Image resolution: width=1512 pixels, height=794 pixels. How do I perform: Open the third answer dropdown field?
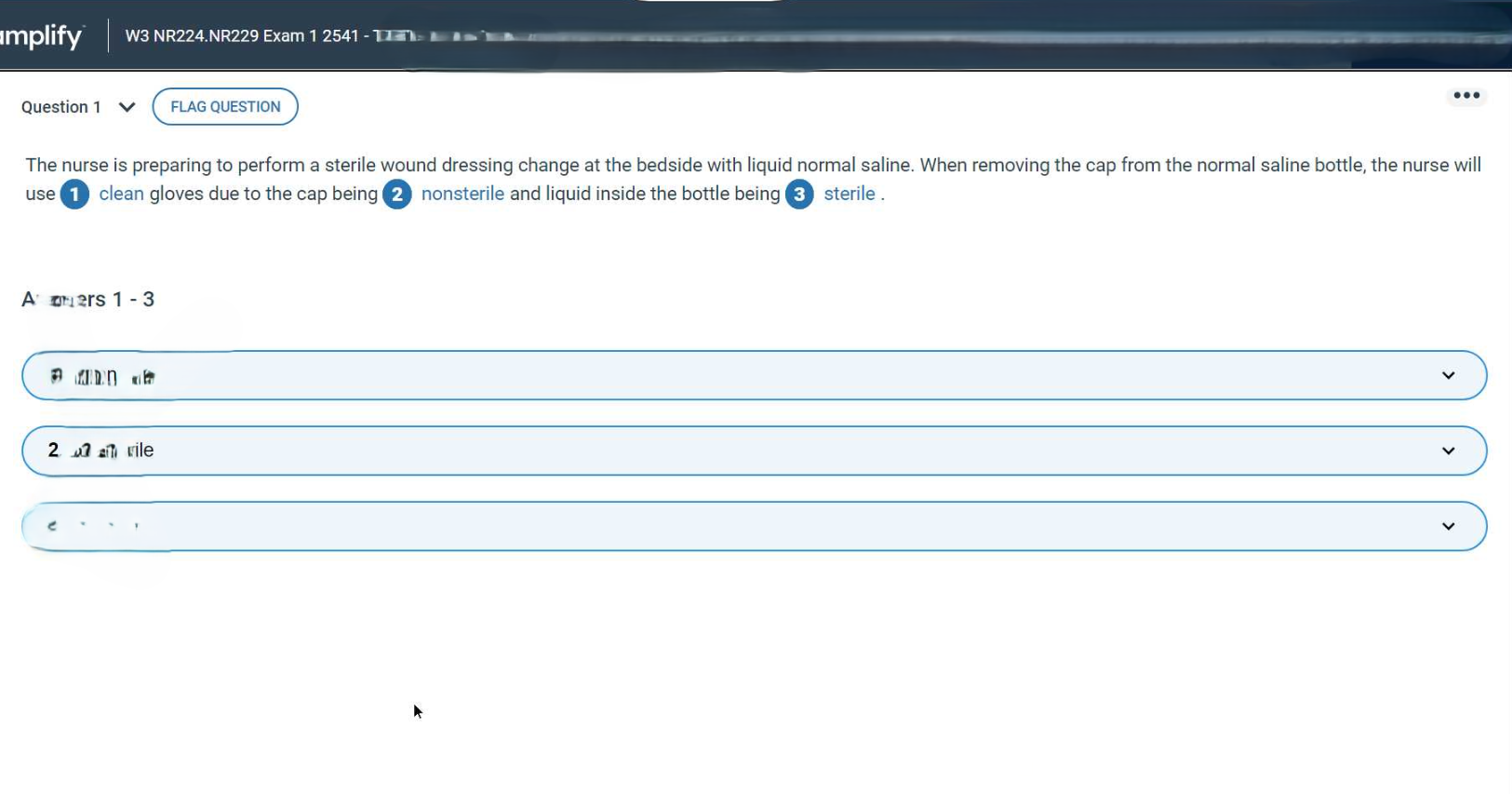click(x=744, y=527)
